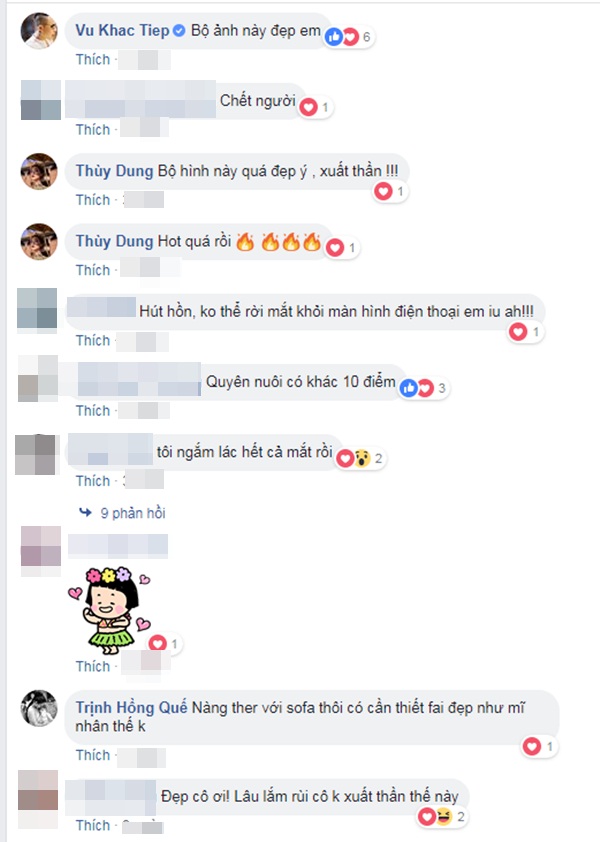Open heart reaction on the sticker comment
The height and width of the screenshot is (842, 600).
tap(165, 644)
